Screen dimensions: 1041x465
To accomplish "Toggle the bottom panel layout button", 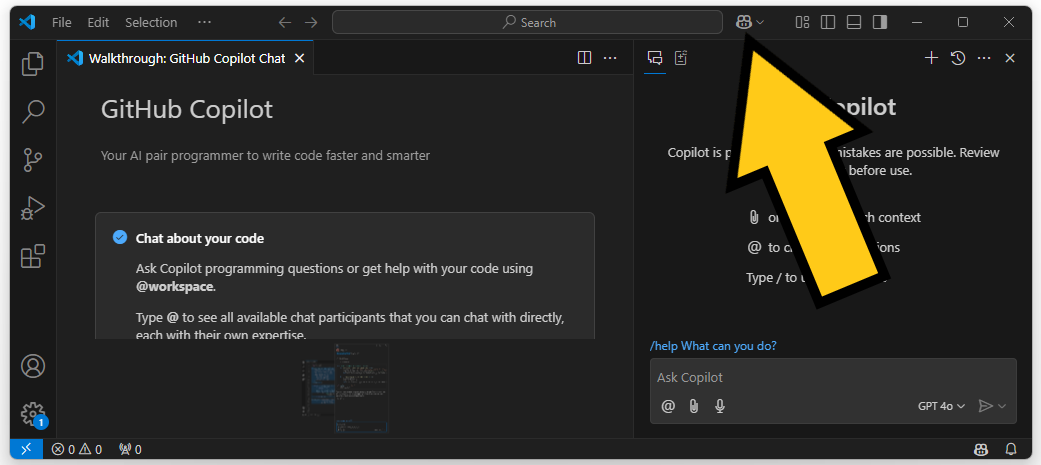I will pyautogui.click(x=854, y=22).
